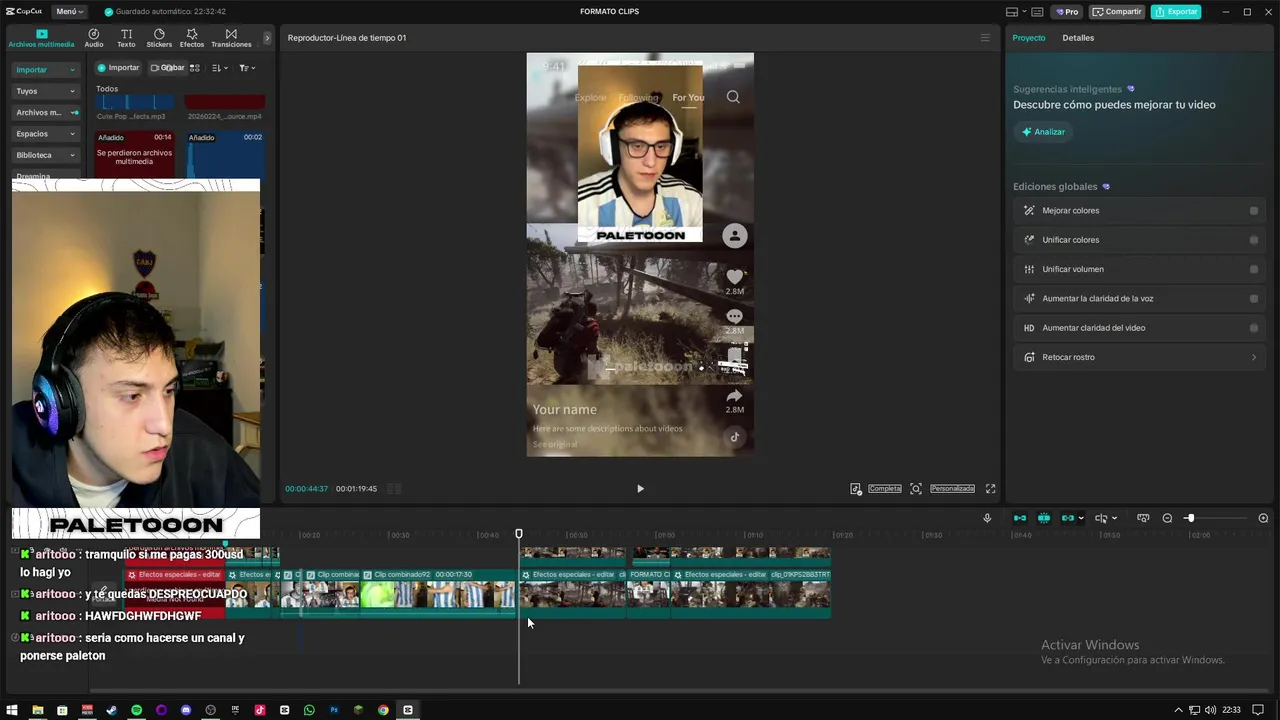Play the timeline preview
Screen dimensions: 1280x720
[x=640, y=489]
